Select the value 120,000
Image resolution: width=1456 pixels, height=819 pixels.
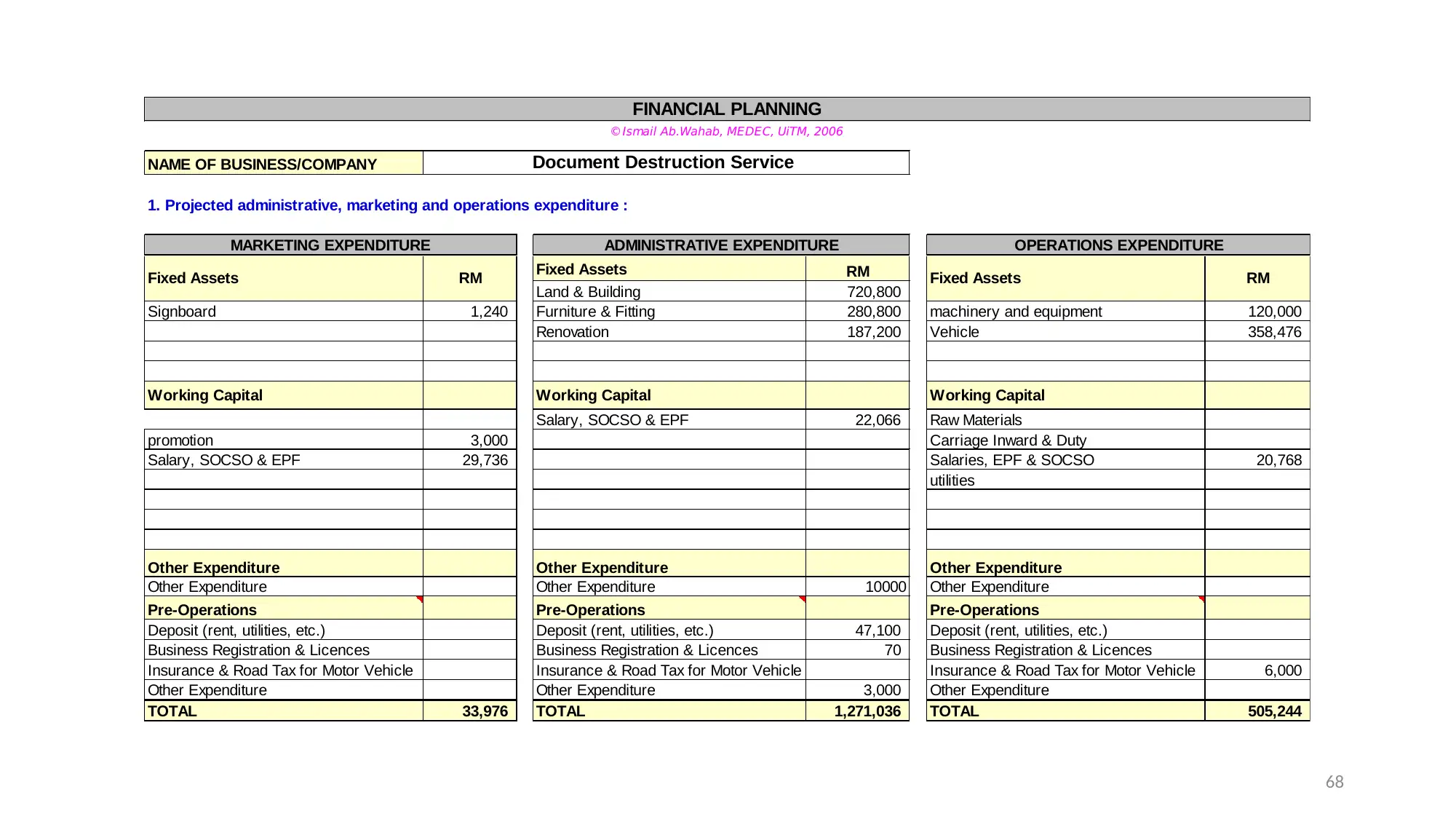tap(1274, 312)
